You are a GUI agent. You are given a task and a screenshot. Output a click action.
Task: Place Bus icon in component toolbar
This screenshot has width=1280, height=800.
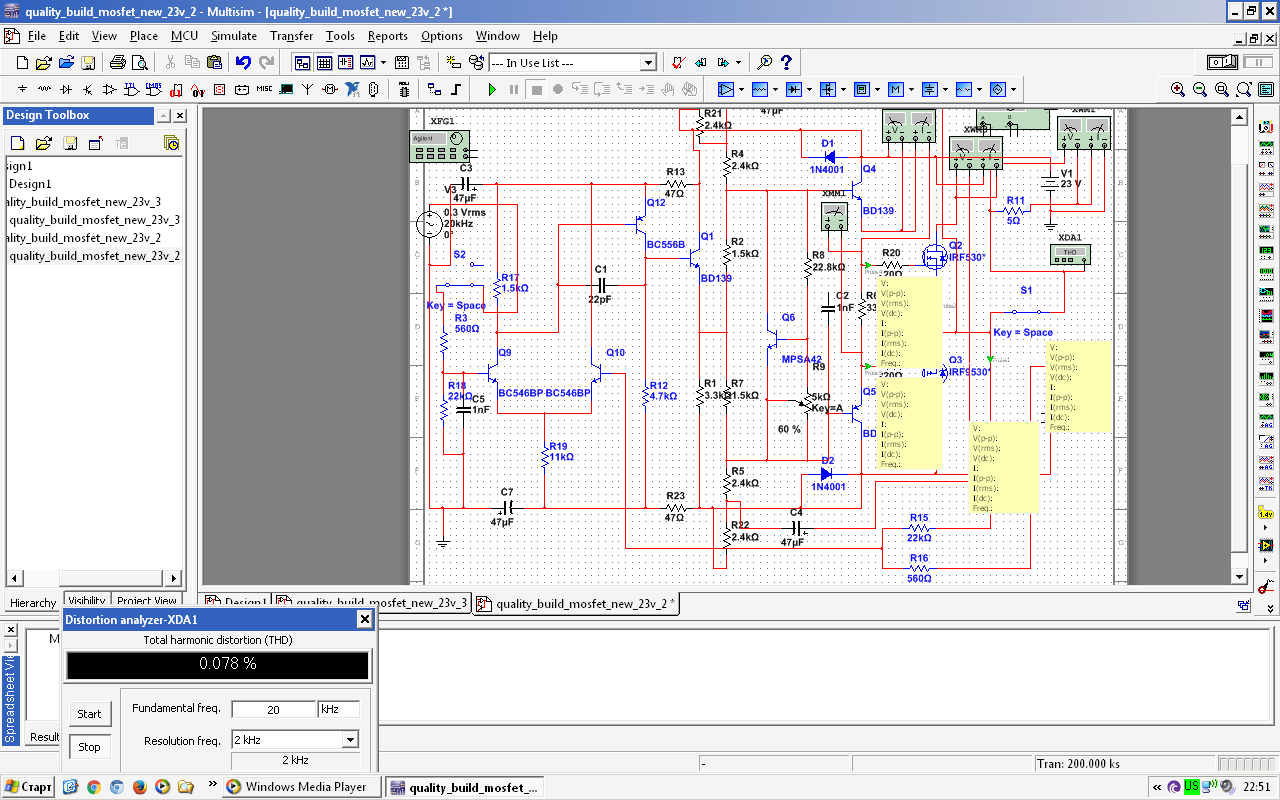[x=456, y=89]
